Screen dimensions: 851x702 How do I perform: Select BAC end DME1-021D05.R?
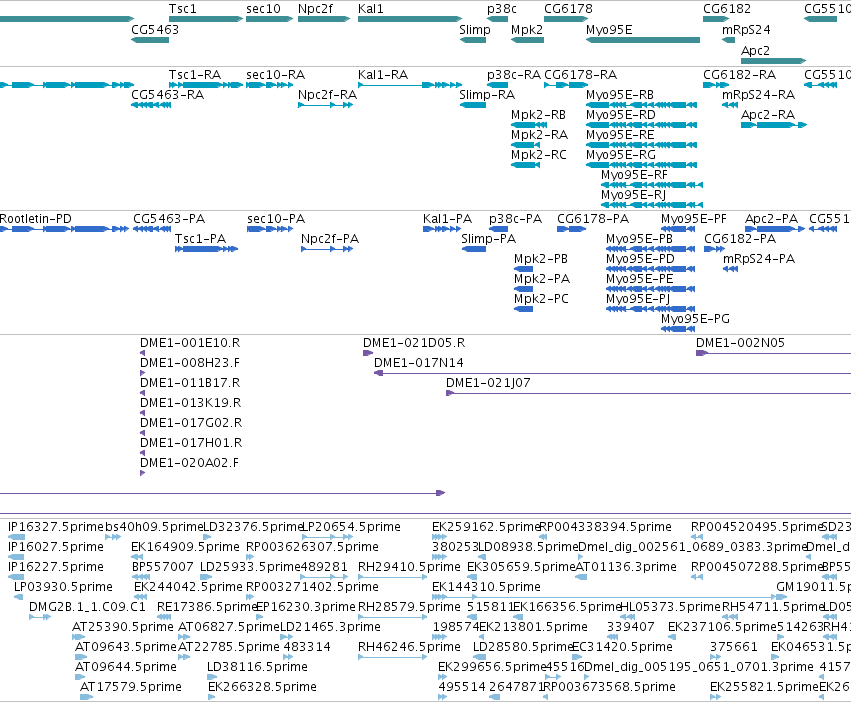click(414, 343)
